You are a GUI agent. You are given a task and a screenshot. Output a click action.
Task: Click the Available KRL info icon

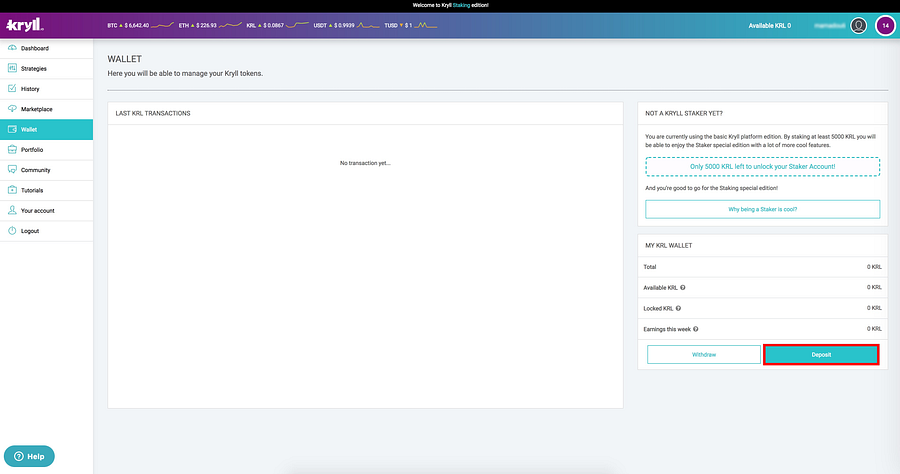[682, 287]
